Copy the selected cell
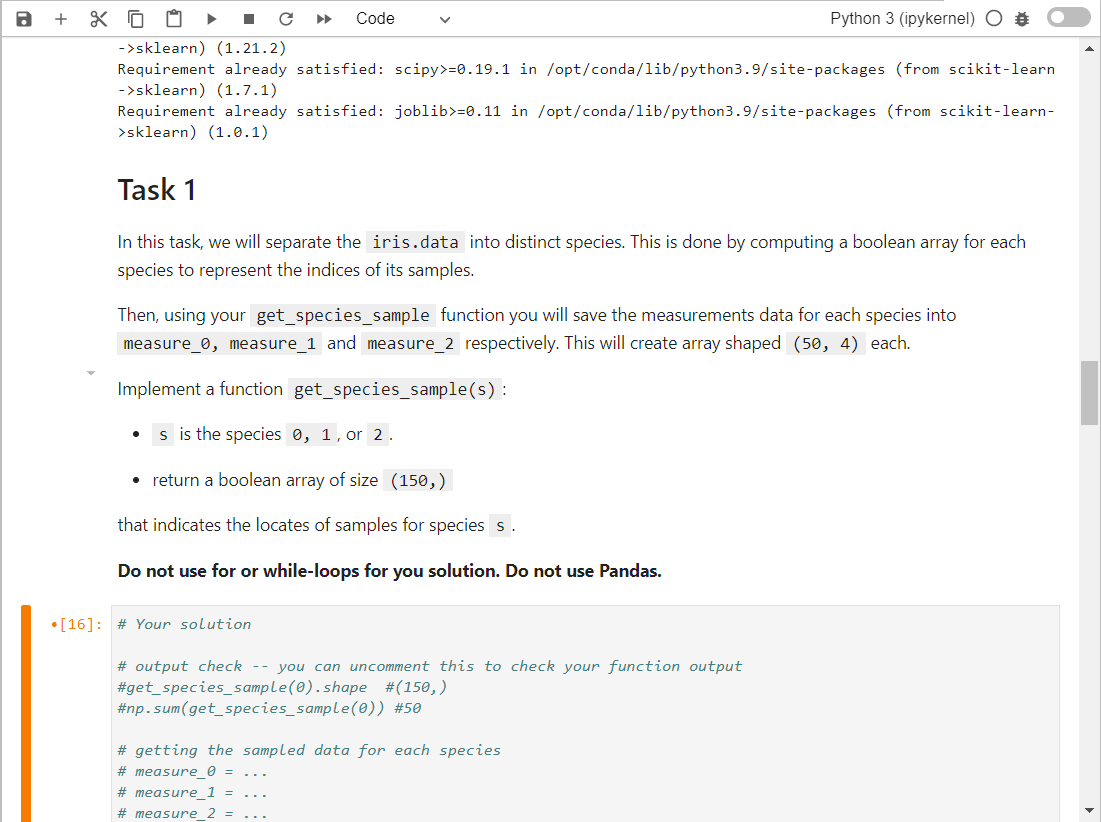This screenshot has height=822, width=1101. [x=136, y=19]
